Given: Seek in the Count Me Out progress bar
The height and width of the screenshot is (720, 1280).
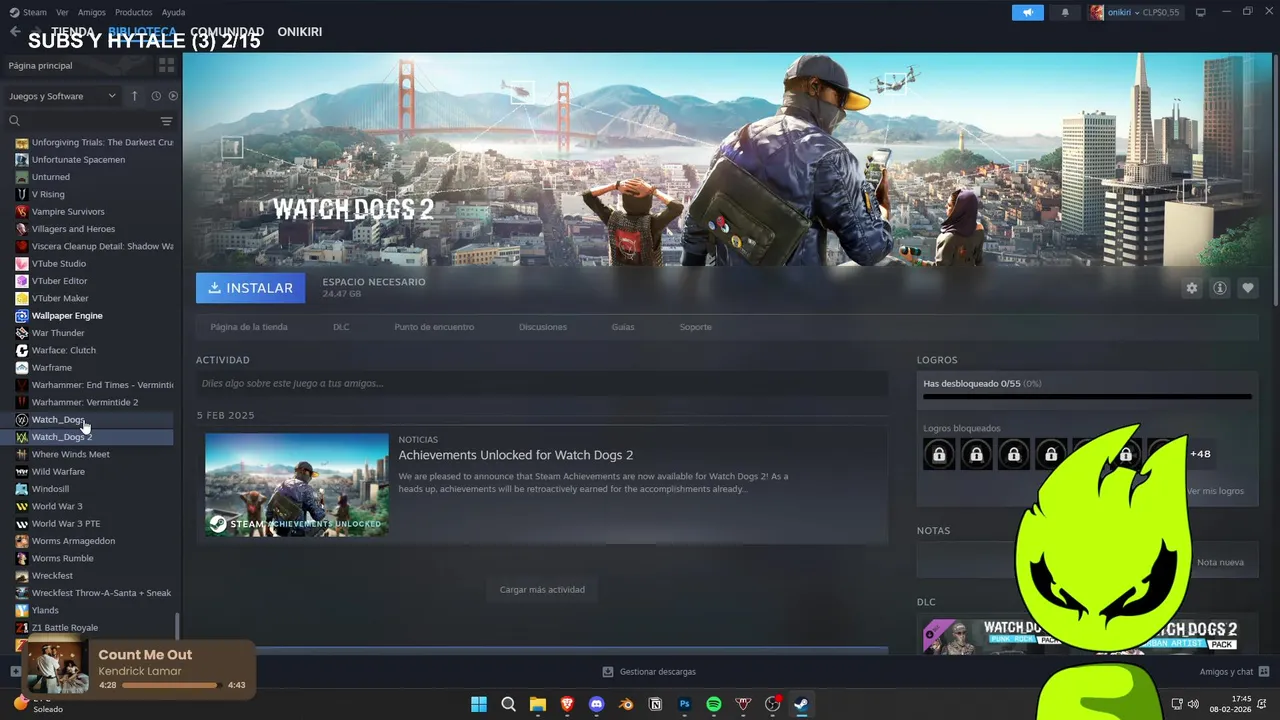Looking at the screenshot, I should point(171,685).
